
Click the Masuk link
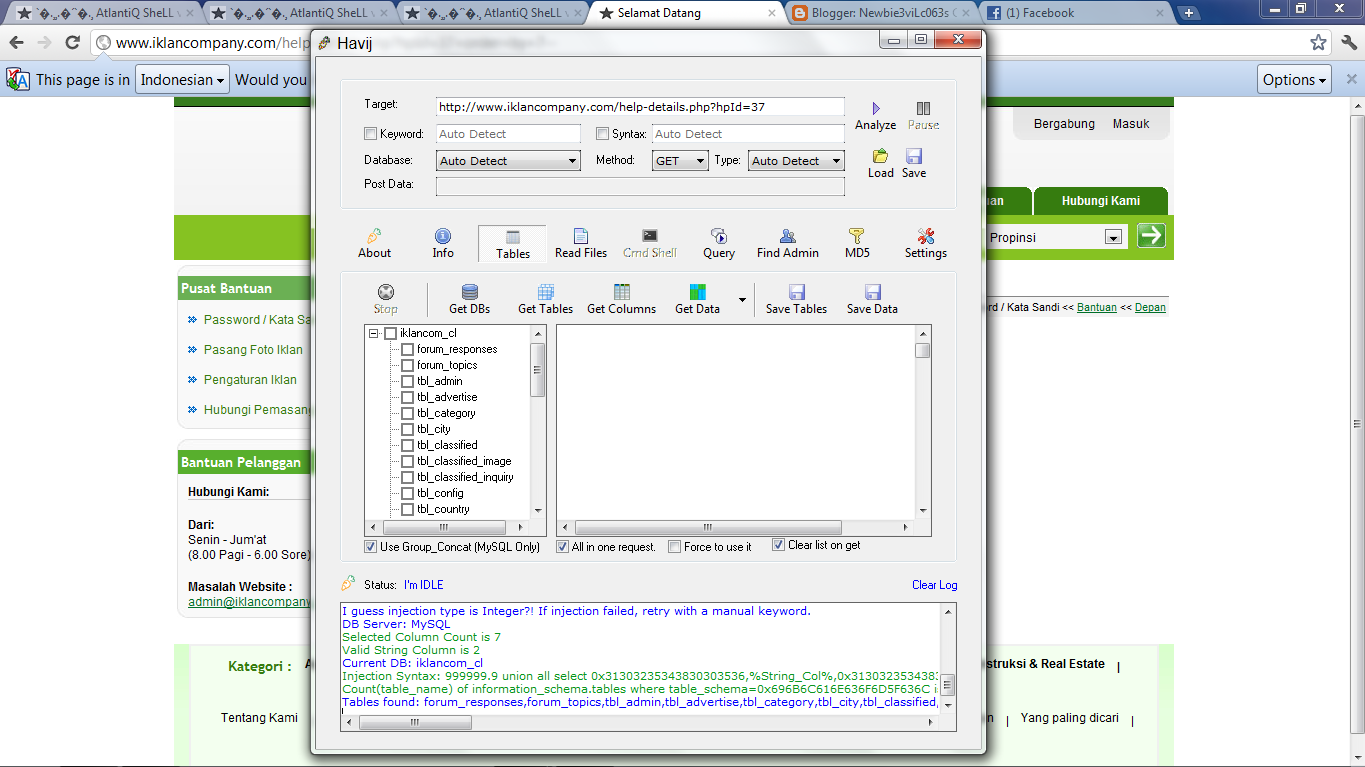1131,124
